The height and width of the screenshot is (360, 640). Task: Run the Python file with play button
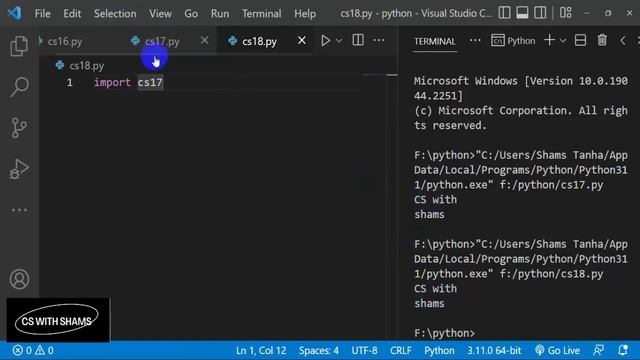coord(325,40)
